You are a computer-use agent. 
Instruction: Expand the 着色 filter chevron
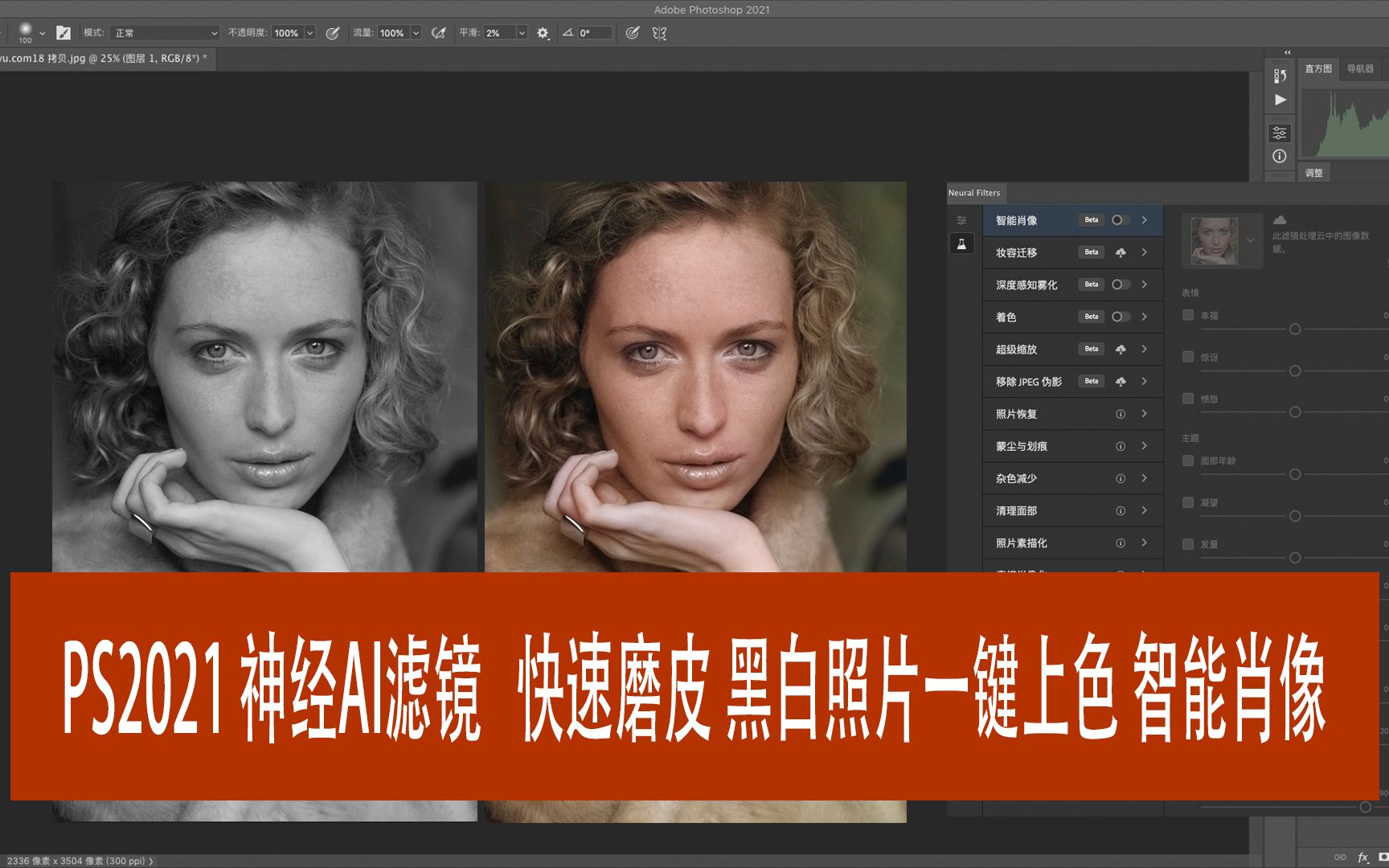click(1145, 317)
